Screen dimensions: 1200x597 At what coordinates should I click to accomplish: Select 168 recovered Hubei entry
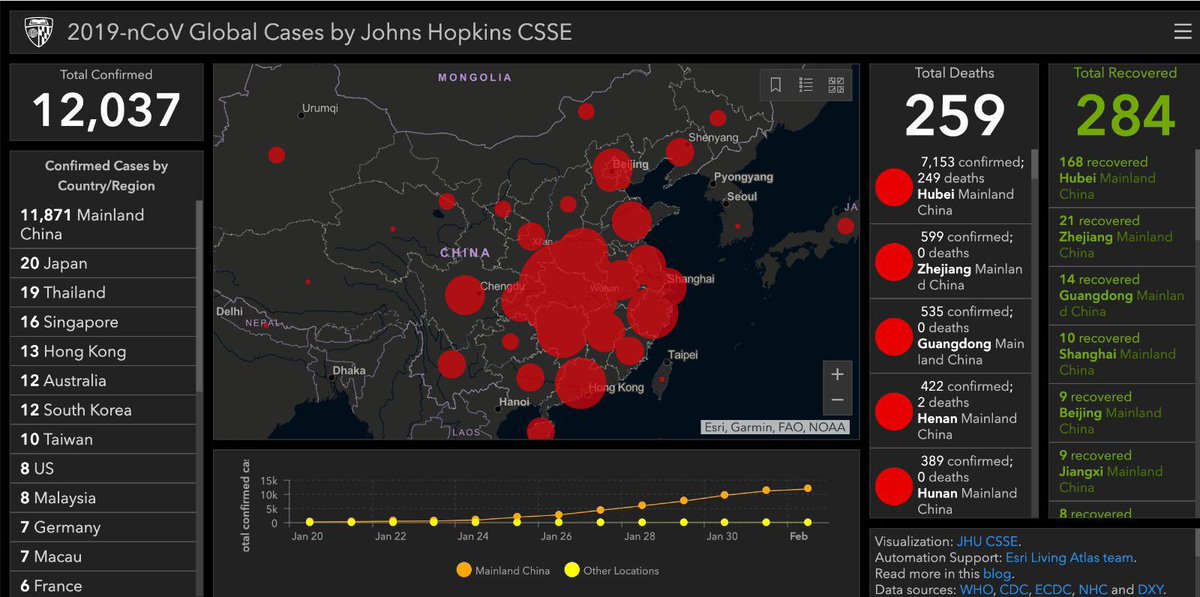pos(1121,178)
